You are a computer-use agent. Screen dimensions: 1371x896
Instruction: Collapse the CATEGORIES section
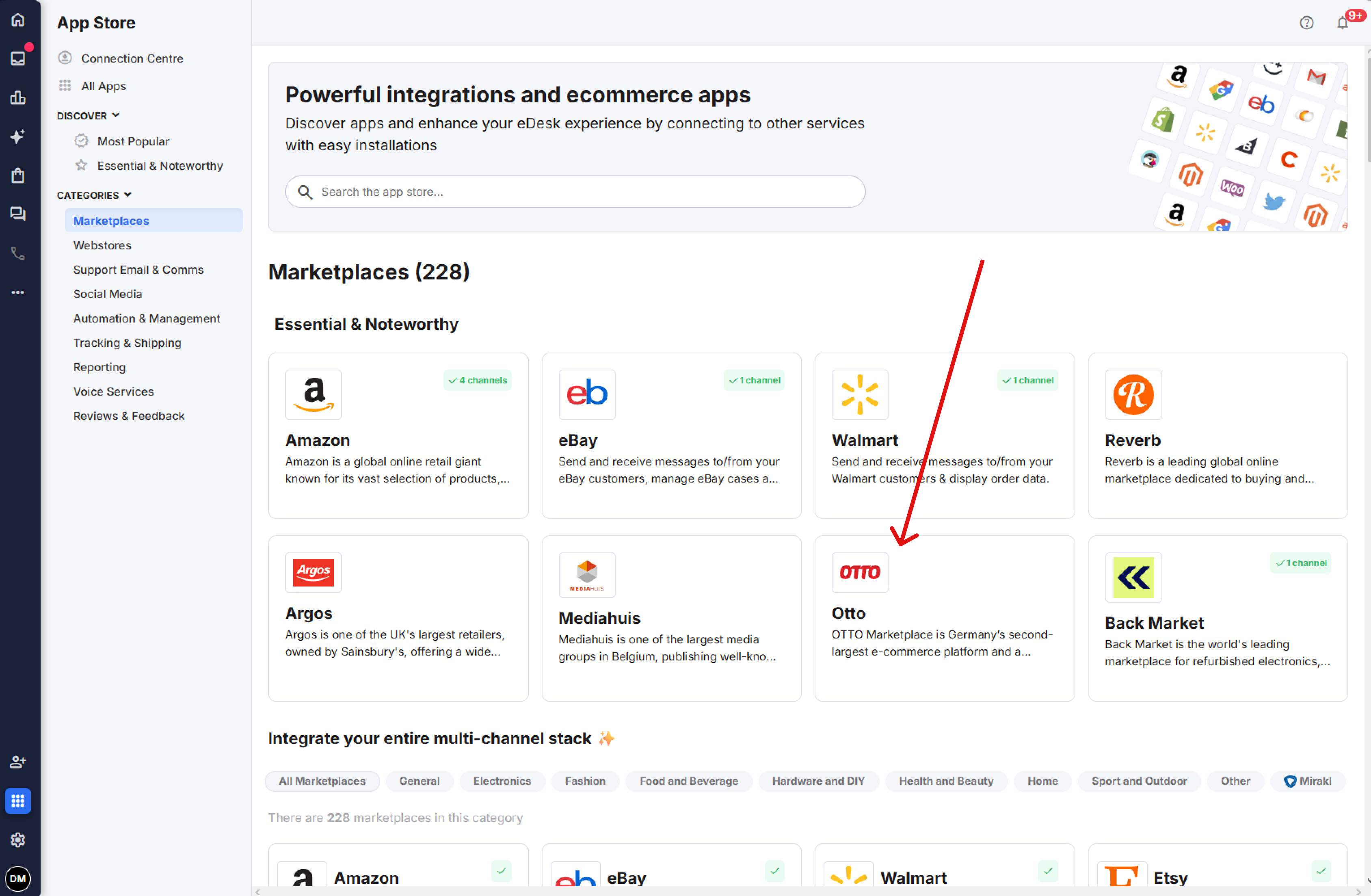click(95, 195)
